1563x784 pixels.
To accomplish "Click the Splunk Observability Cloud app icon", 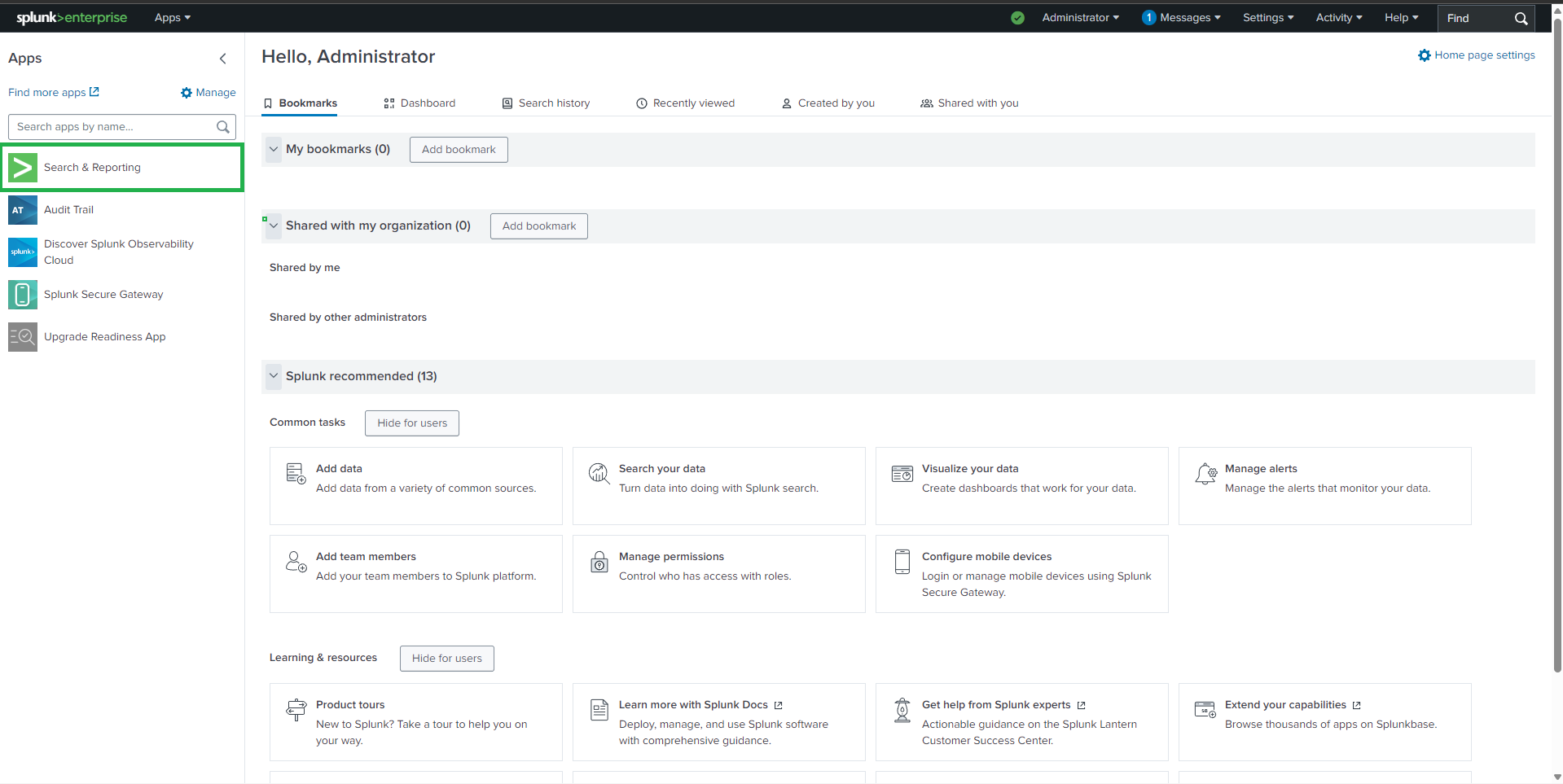I will (23, 252).
